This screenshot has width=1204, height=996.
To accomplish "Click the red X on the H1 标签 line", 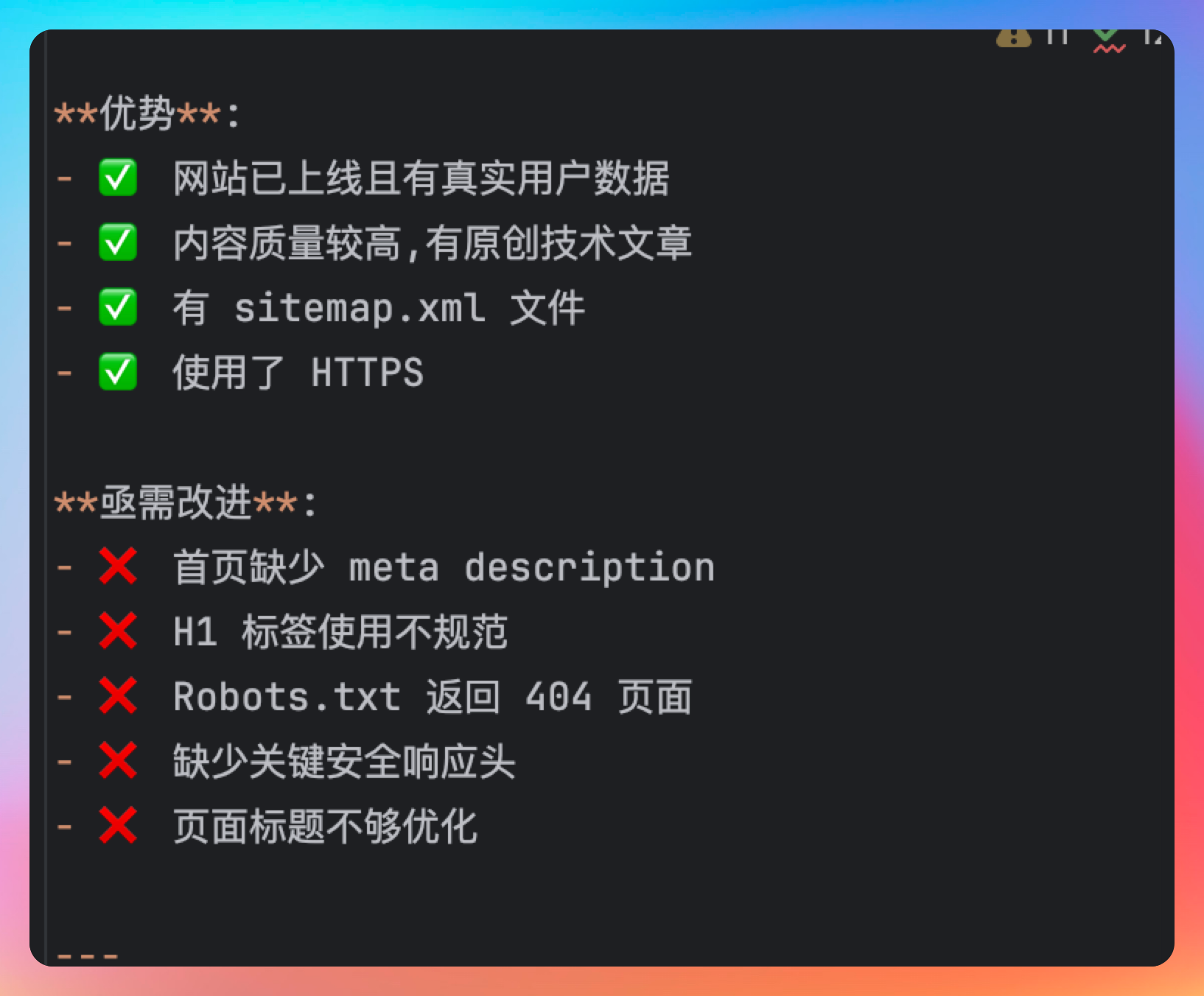I will (118, 631).
